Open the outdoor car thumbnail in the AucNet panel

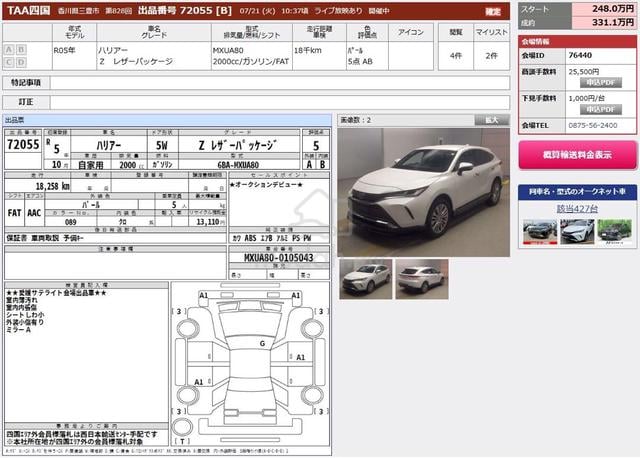click(x=614, y=231)
